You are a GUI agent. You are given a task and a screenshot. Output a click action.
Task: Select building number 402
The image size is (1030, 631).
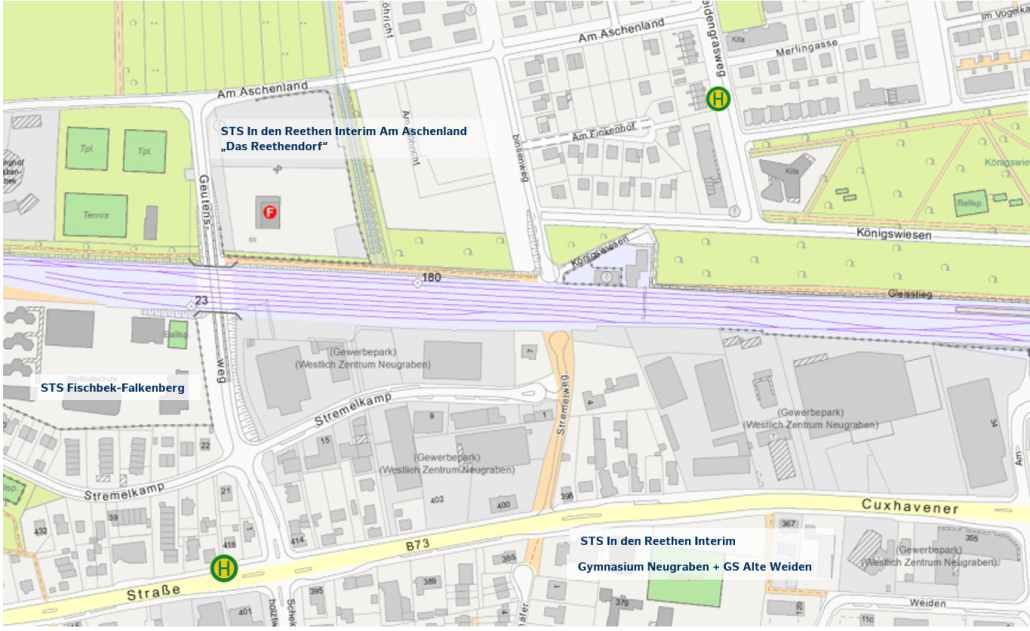point(436,499)
